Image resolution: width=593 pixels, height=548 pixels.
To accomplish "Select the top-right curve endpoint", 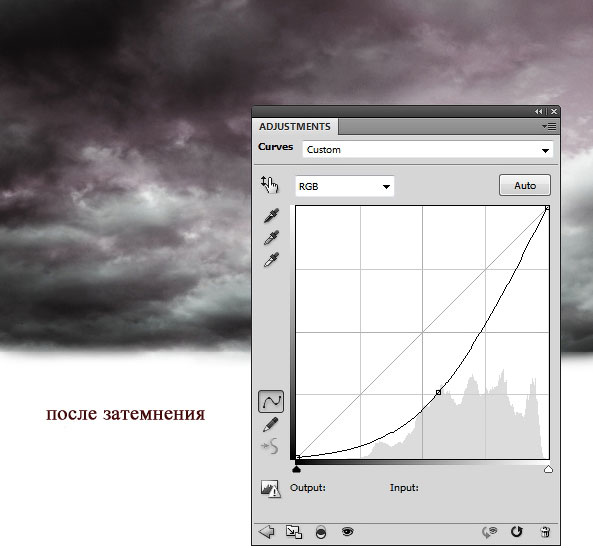I will point(547,208).
